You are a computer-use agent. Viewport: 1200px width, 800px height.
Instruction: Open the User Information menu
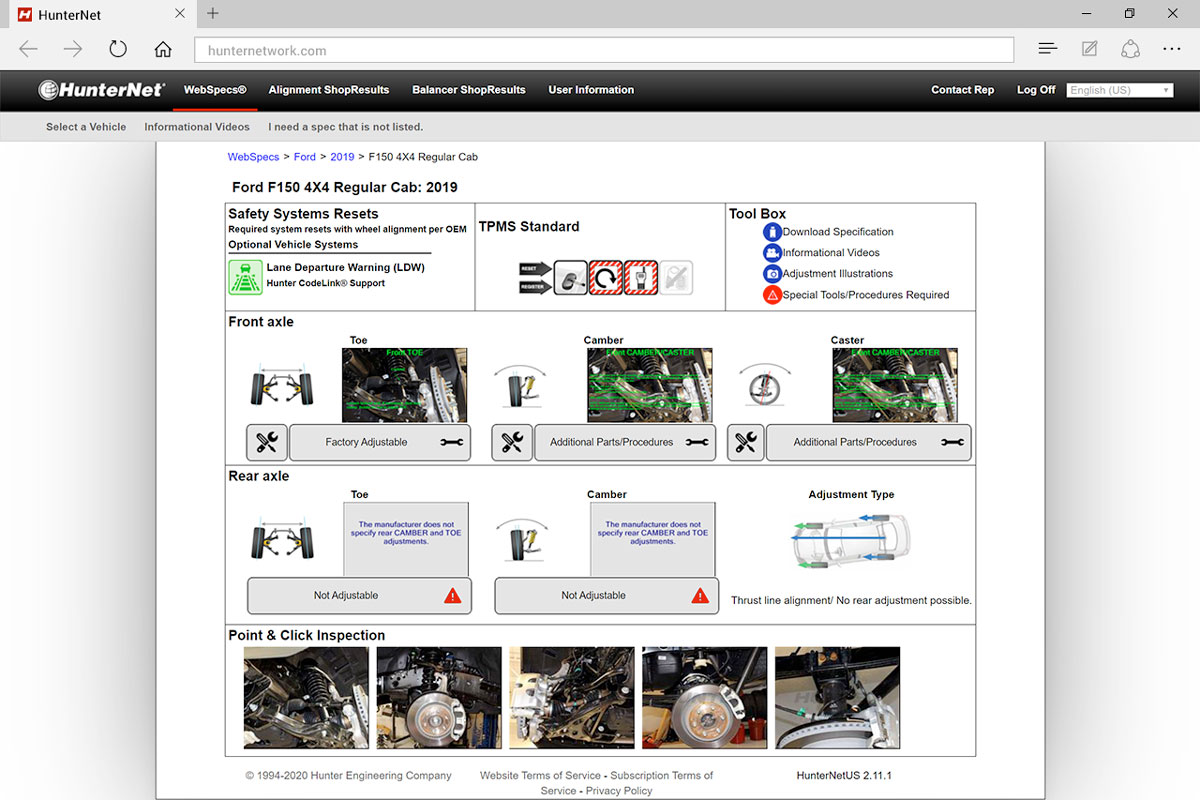(590, 89)
